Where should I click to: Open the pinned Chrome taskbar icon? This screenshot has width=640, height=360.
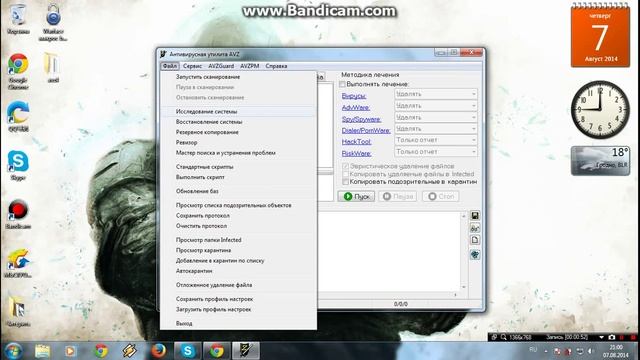tap(101, 351)
